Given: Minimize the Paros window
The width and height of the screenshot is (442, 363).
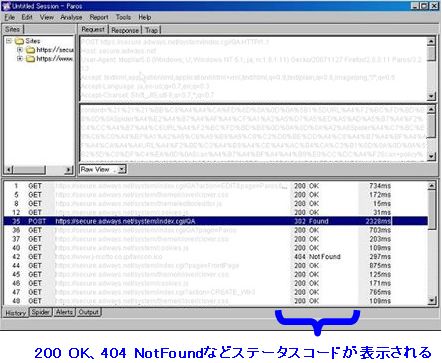Looking at the screenshot, I should click(x=414, y=6).
